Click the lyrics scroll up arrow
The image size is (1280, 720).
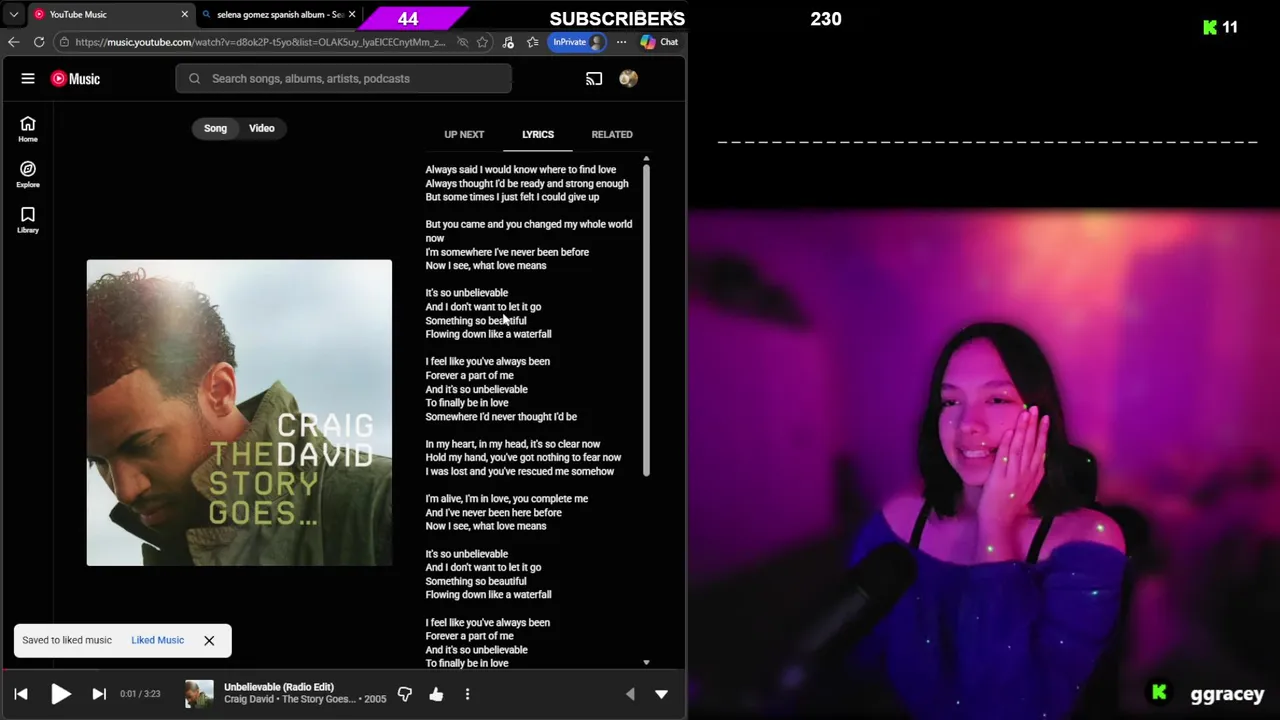(x=646, y=158)
